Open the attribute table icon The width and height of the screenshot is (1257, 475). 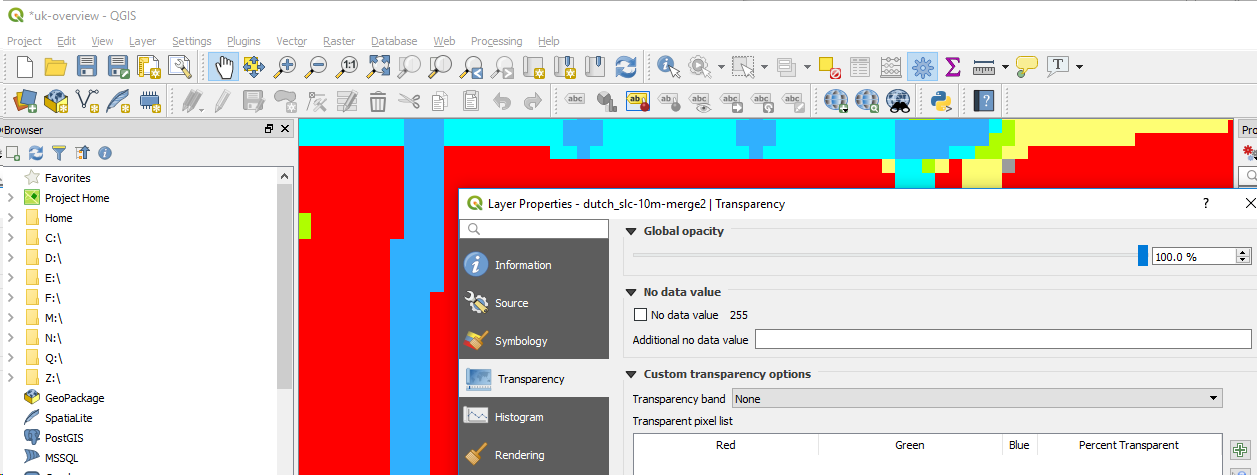[860, 67]
